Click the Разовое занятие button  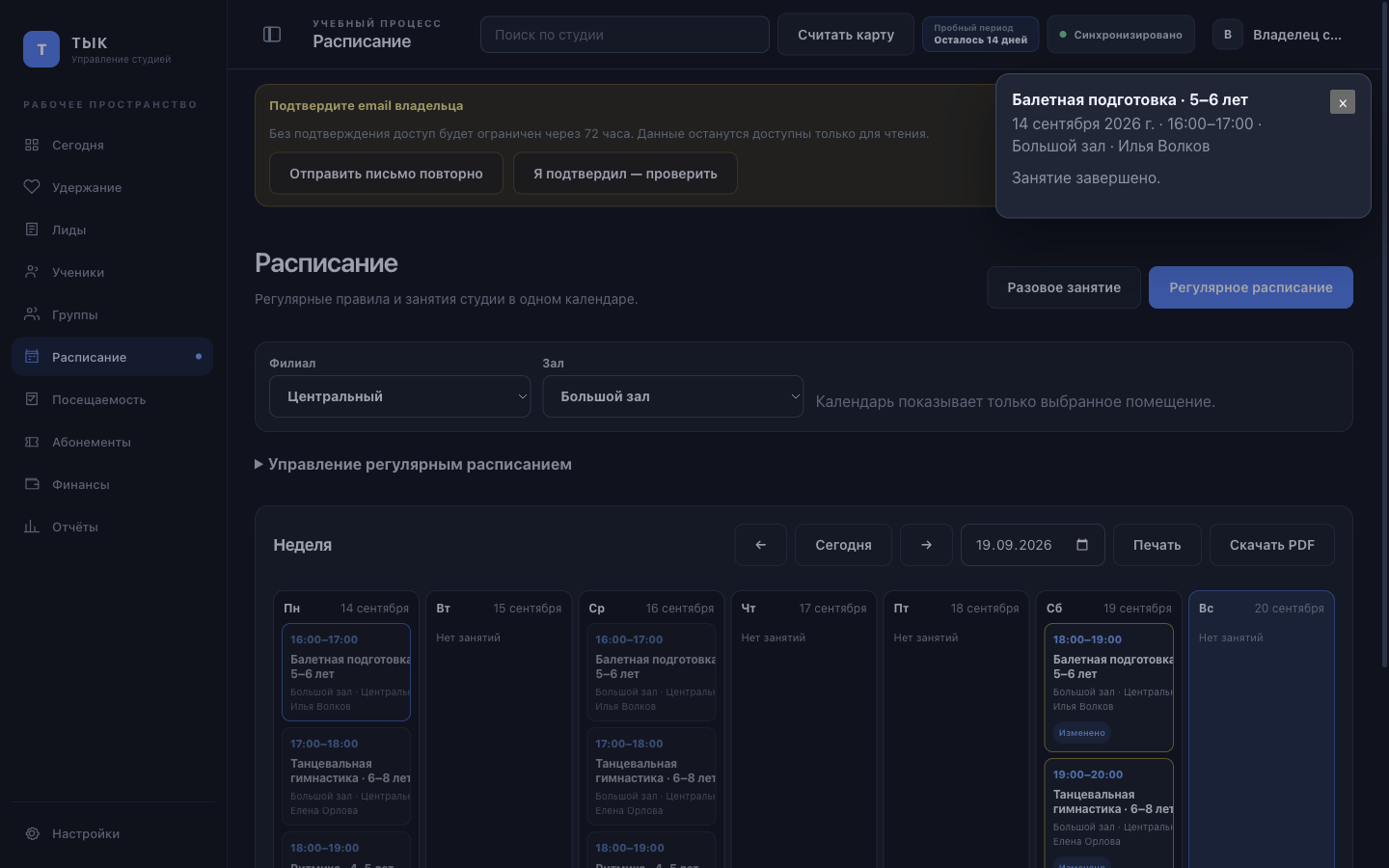[x=1064, y=287]
